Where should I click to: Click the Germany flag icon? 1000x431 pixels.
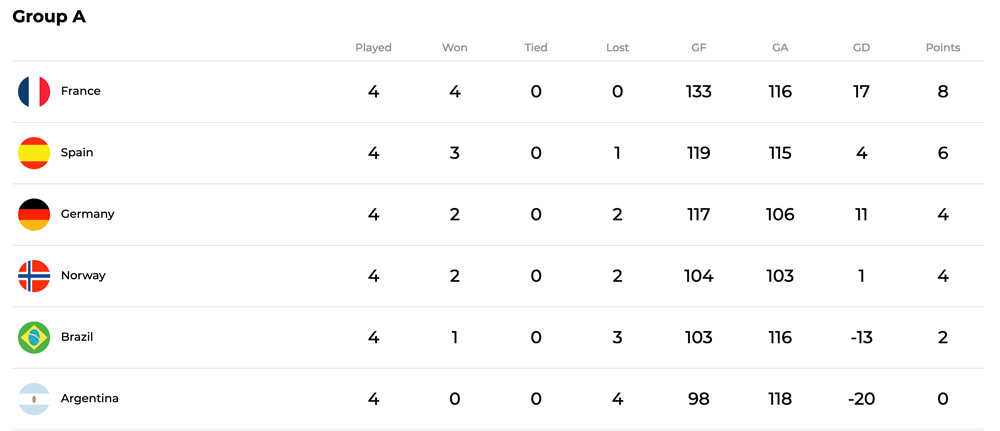[34, 214]
